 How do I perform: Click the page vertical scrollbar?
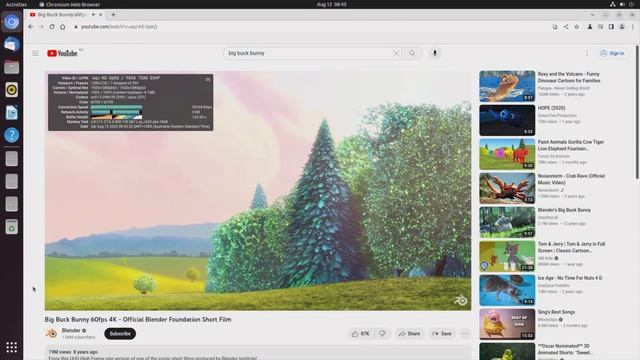(637, 112)
